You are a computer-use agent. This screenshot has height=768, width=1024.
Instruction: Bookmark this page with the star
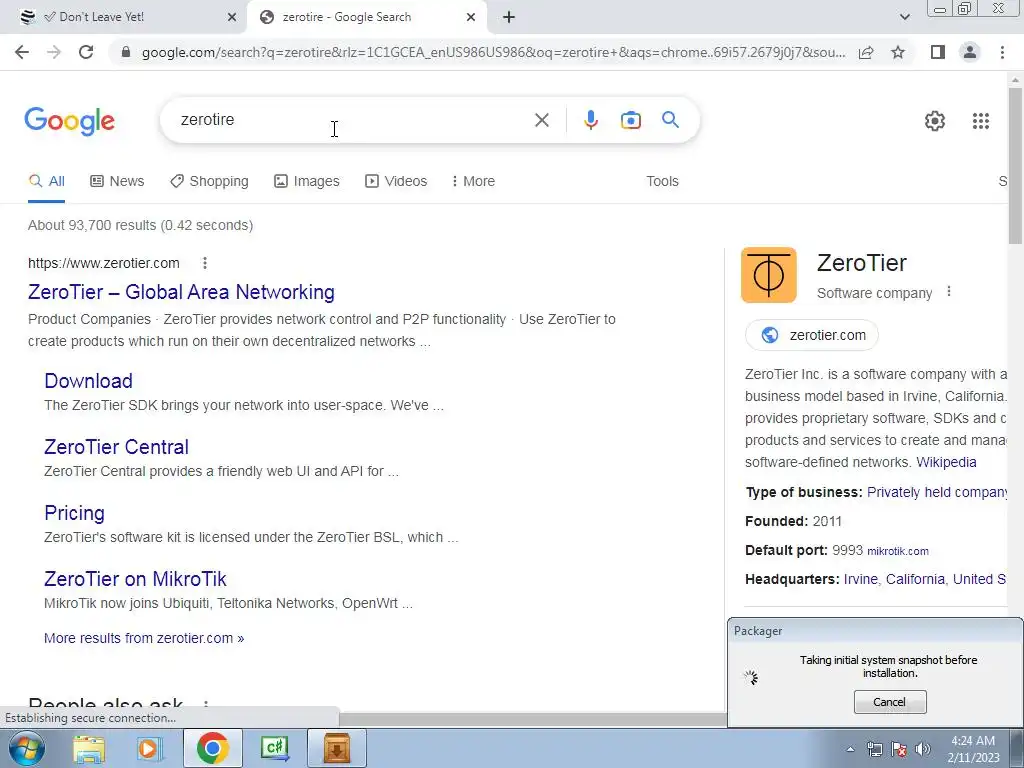(x=898, y=52)
